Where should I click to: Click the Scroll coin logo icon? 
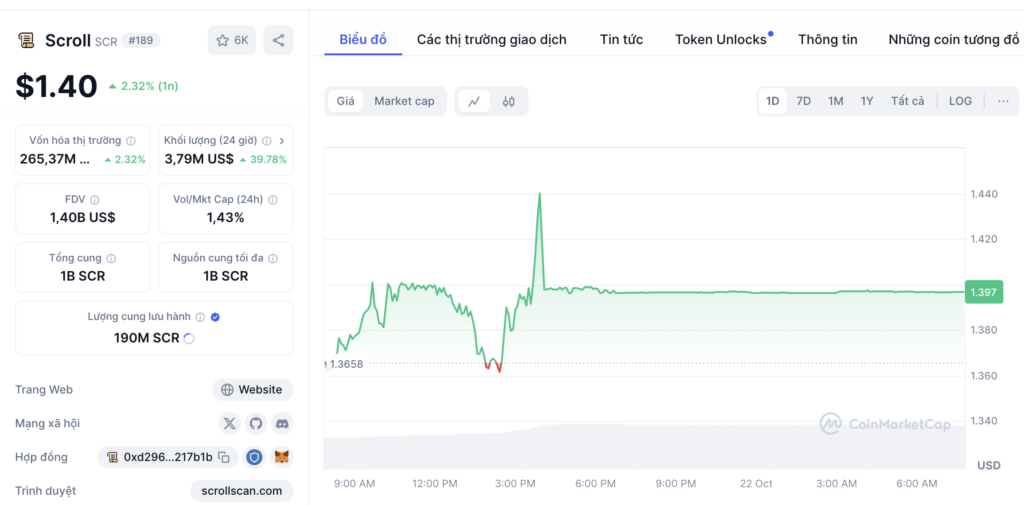click(x=27, y=41)
